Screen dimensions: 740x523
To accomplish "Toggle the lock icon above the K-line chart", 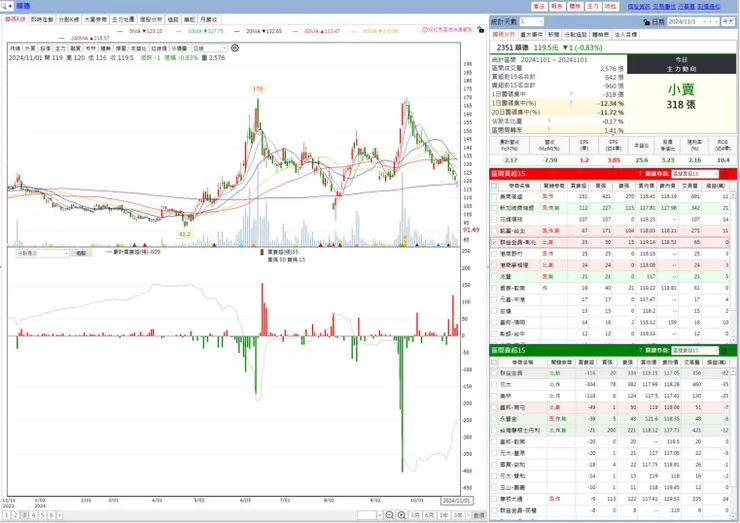I will click(x=480, y=30).
